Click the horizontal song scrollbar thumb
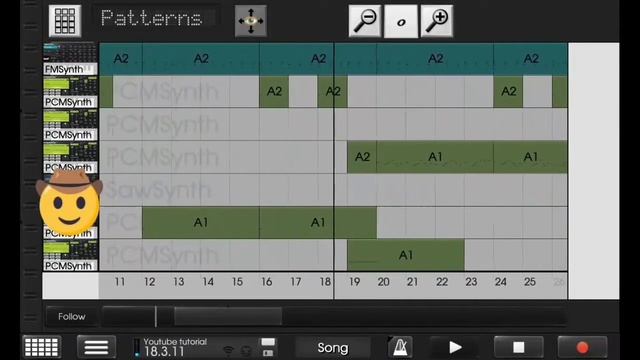The height and width of the screenshot is (360, 640). click(x=228, y=316)
